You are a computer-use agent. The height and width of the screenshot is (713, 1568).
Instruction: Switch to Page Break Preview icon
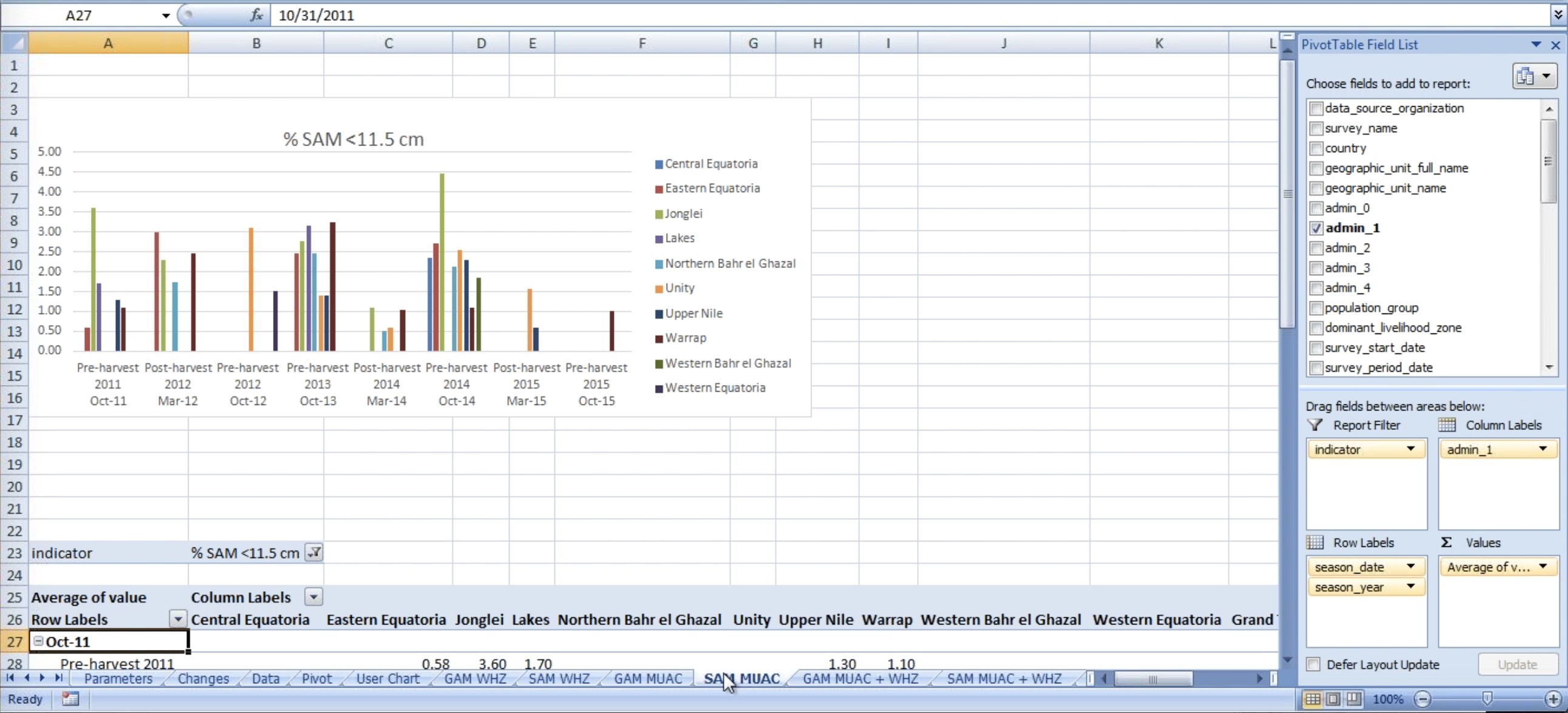click(1354, 699)
